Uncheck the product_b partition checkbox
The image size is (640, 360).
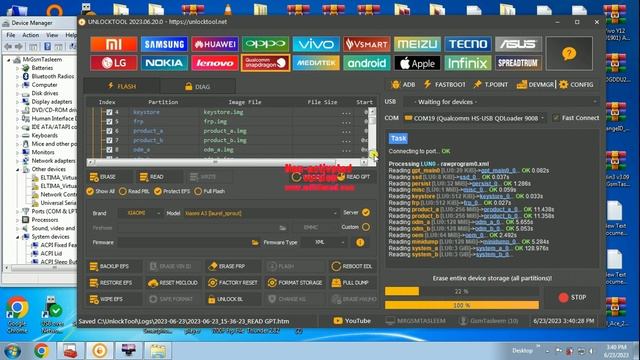click(109, 140)
